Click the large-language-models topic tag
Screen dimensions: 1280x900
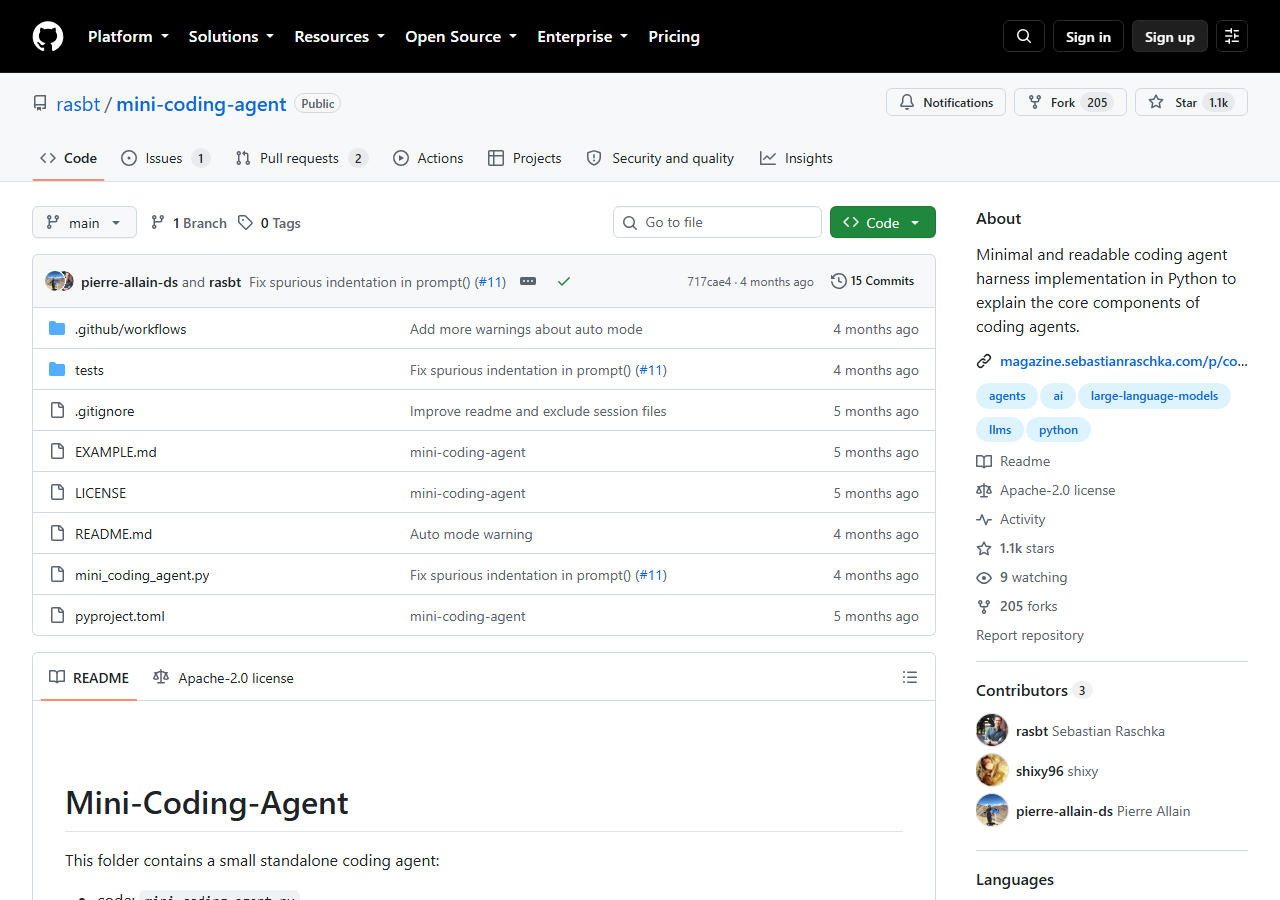1154,396
